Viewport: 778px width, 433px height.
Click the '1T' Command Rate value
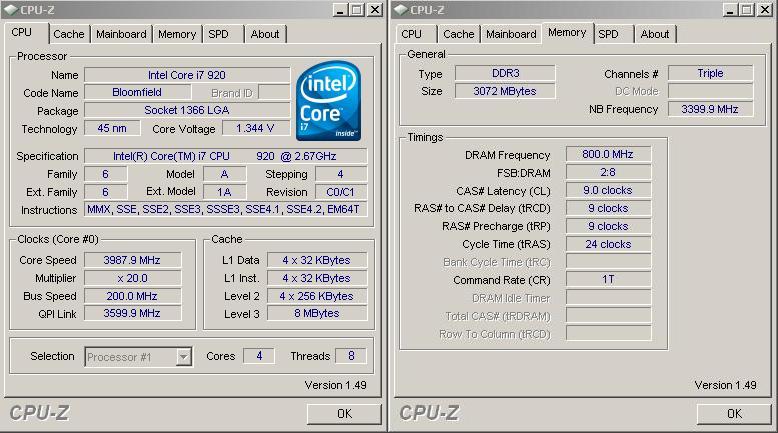click(608, 280)
